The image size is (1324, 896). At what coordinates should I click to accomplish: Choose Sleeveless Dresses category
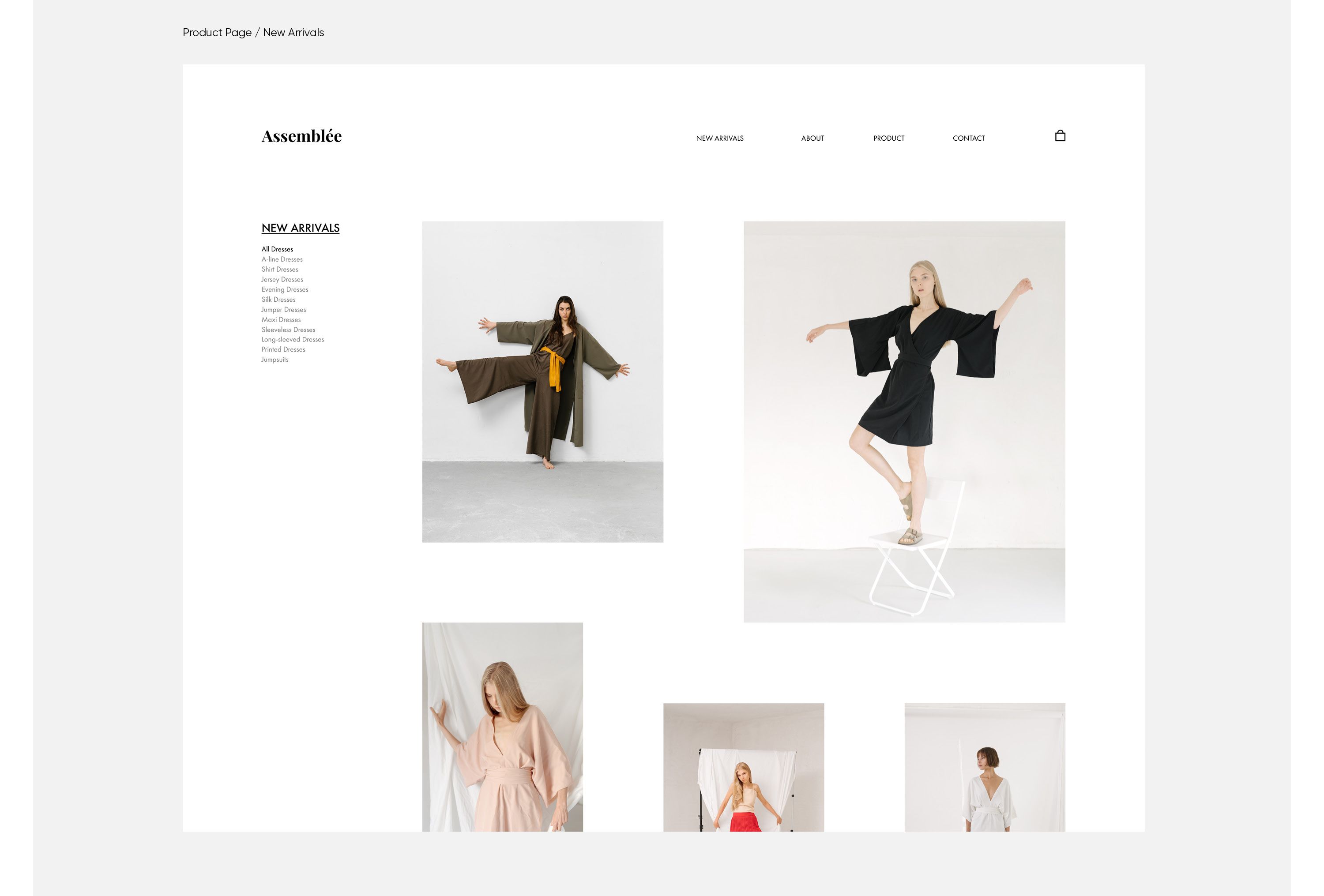point(288,330)
